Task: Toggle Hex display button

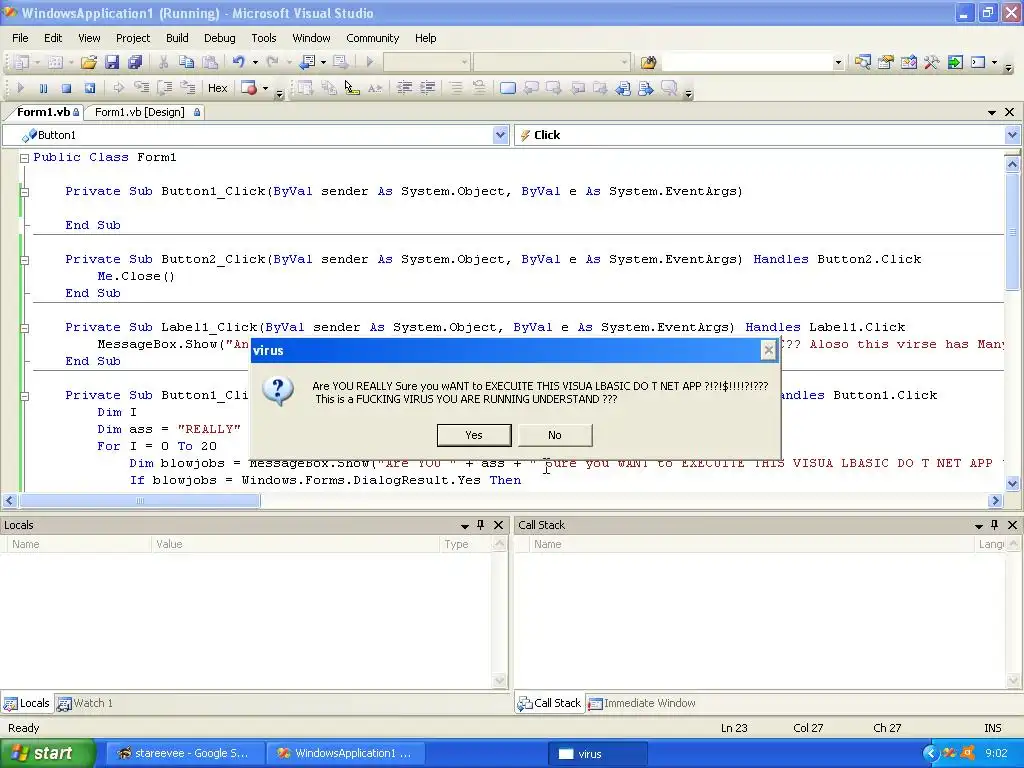Action: (217, 88)
